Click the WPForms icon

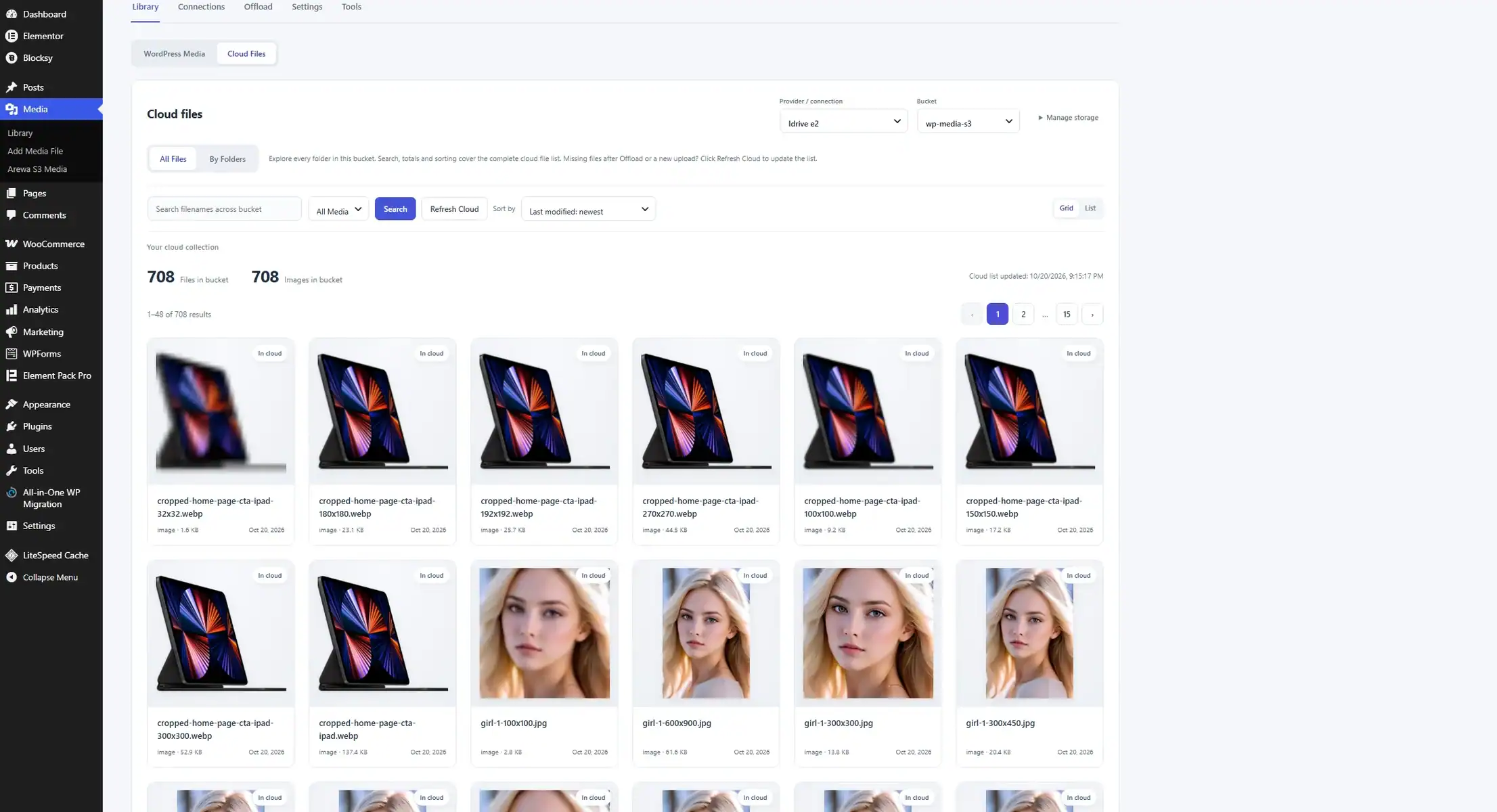pyautogui.click(x=12, y=354)
